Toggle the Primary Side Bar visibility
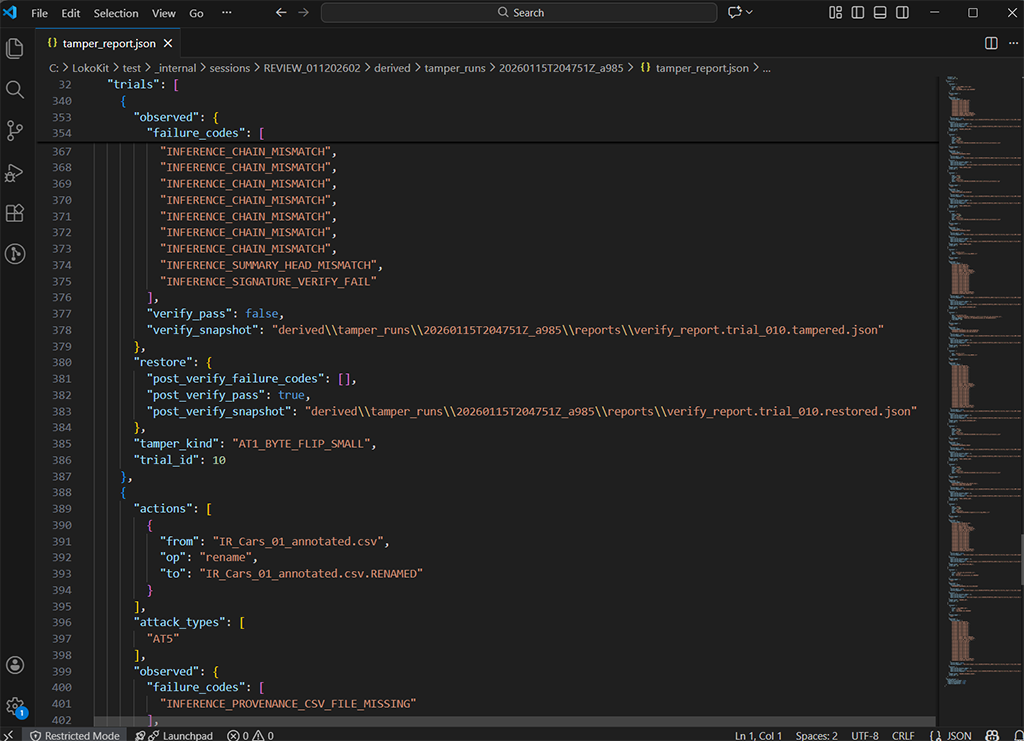Screen dimensions: 1024x741 [x=858, y=13]
